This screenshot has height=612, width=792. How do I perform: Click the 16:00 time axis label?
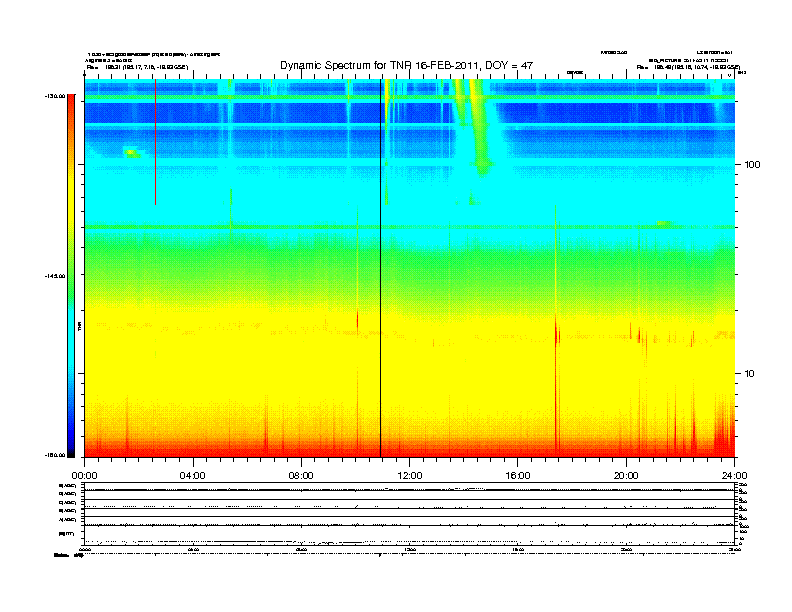tap(518, 476)
